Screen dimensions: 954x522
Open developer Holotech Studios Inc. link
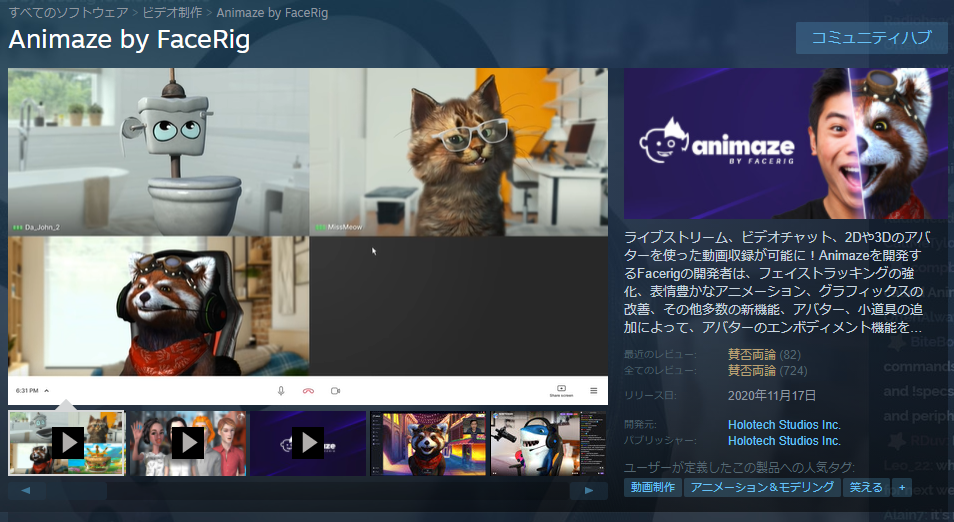point(784,425)
